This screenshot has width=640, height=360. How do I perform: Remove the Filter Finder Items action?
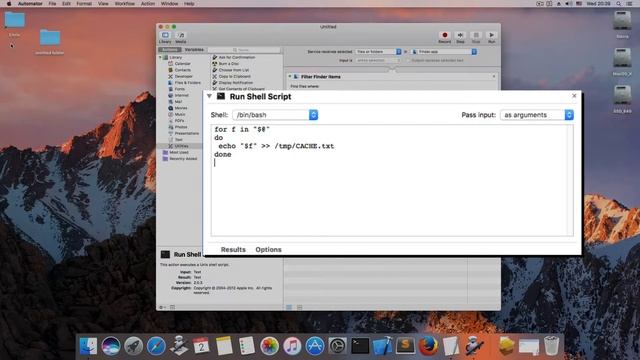[493, 77]
